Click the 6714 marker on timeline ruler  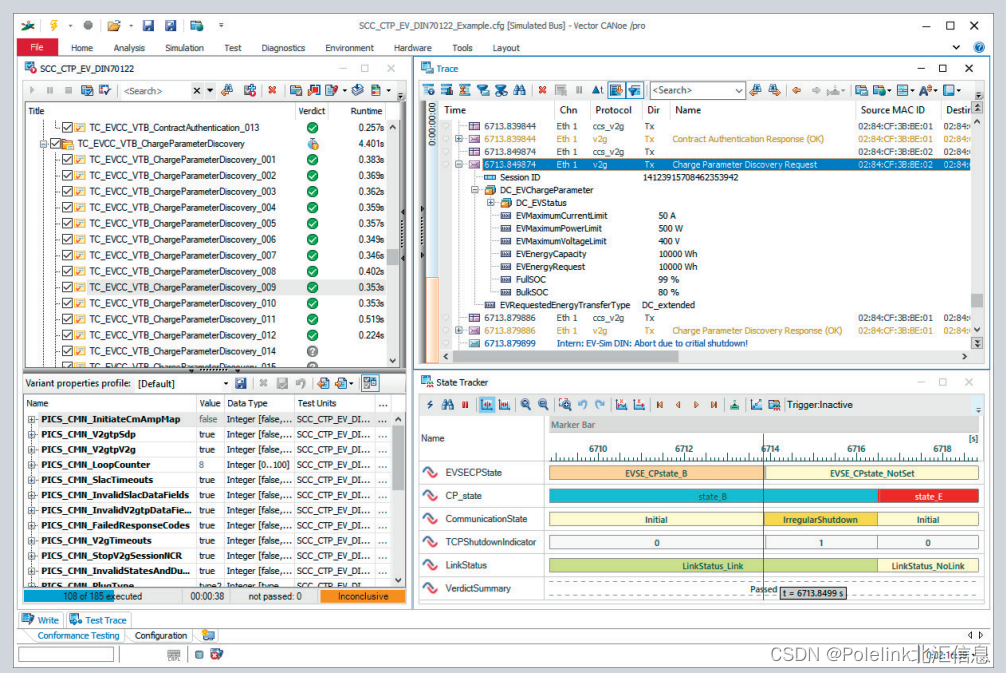click(x=770, y=449)
